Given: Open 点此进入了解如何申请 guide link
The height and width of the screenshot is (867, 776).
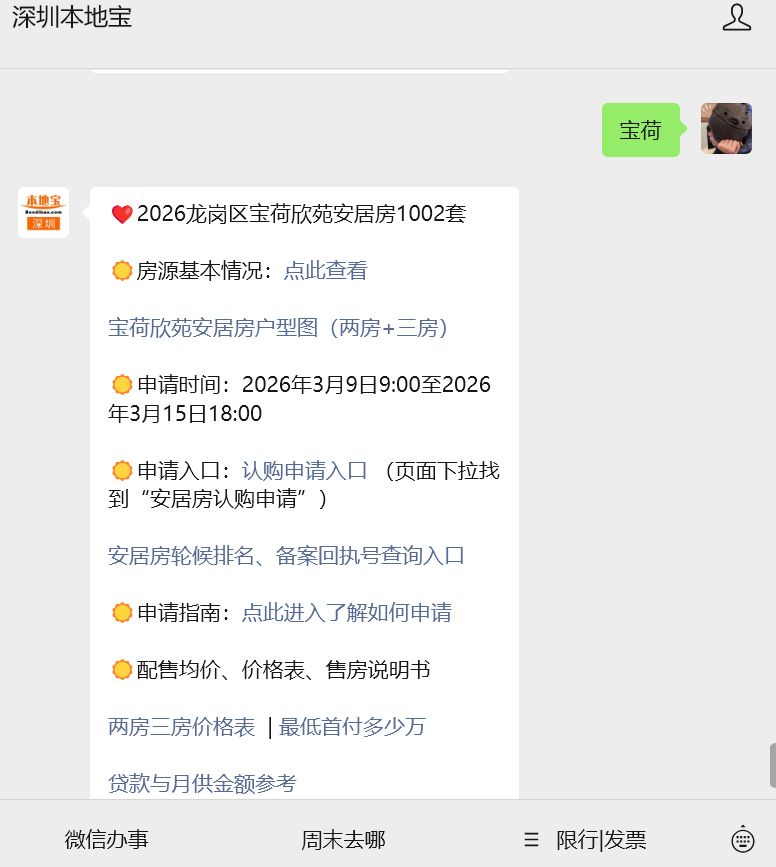Looking at the screenshot, I should click(347, 613).
